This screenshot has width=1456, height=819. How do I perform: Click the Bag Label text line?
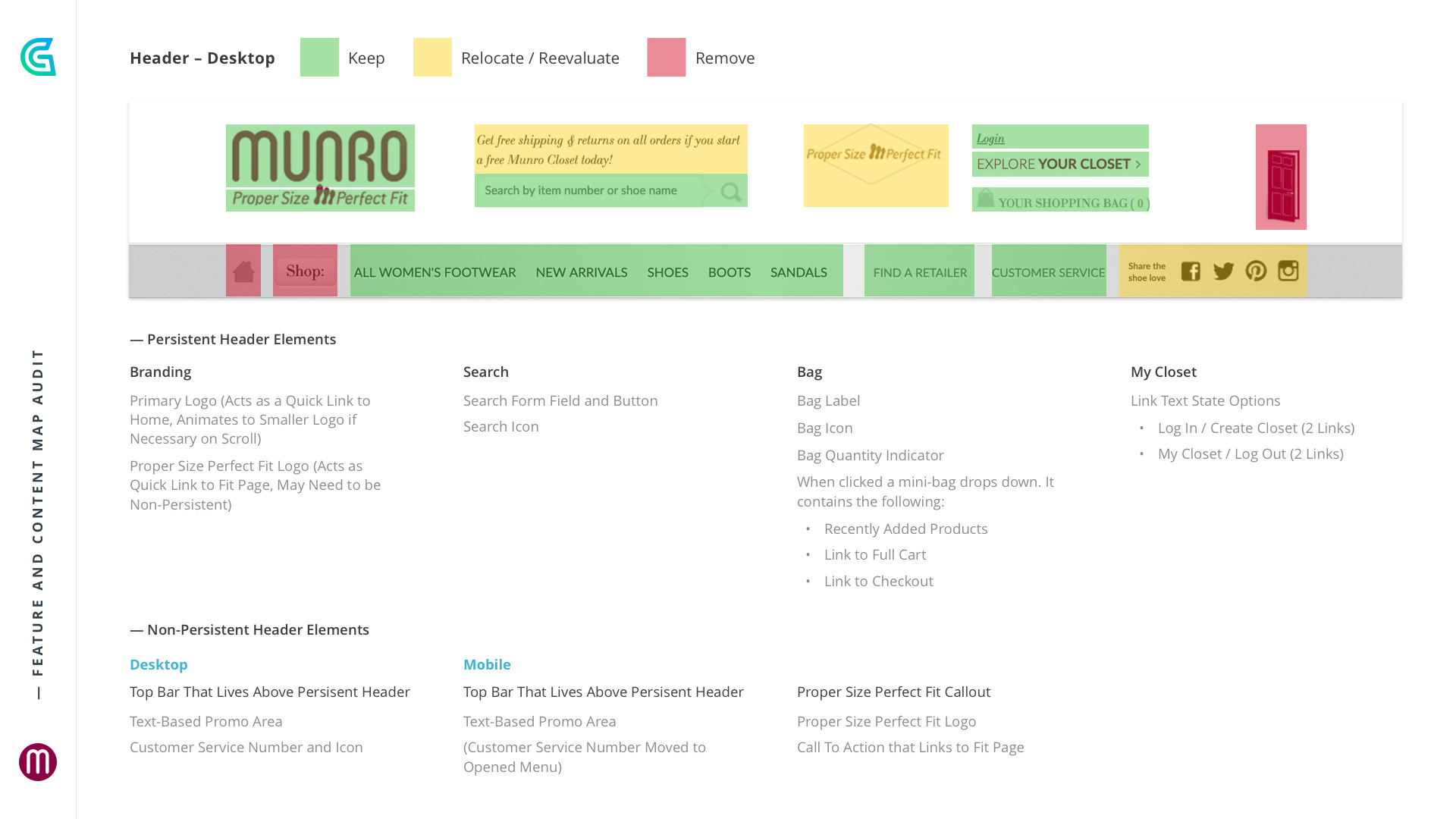point(828,400)
